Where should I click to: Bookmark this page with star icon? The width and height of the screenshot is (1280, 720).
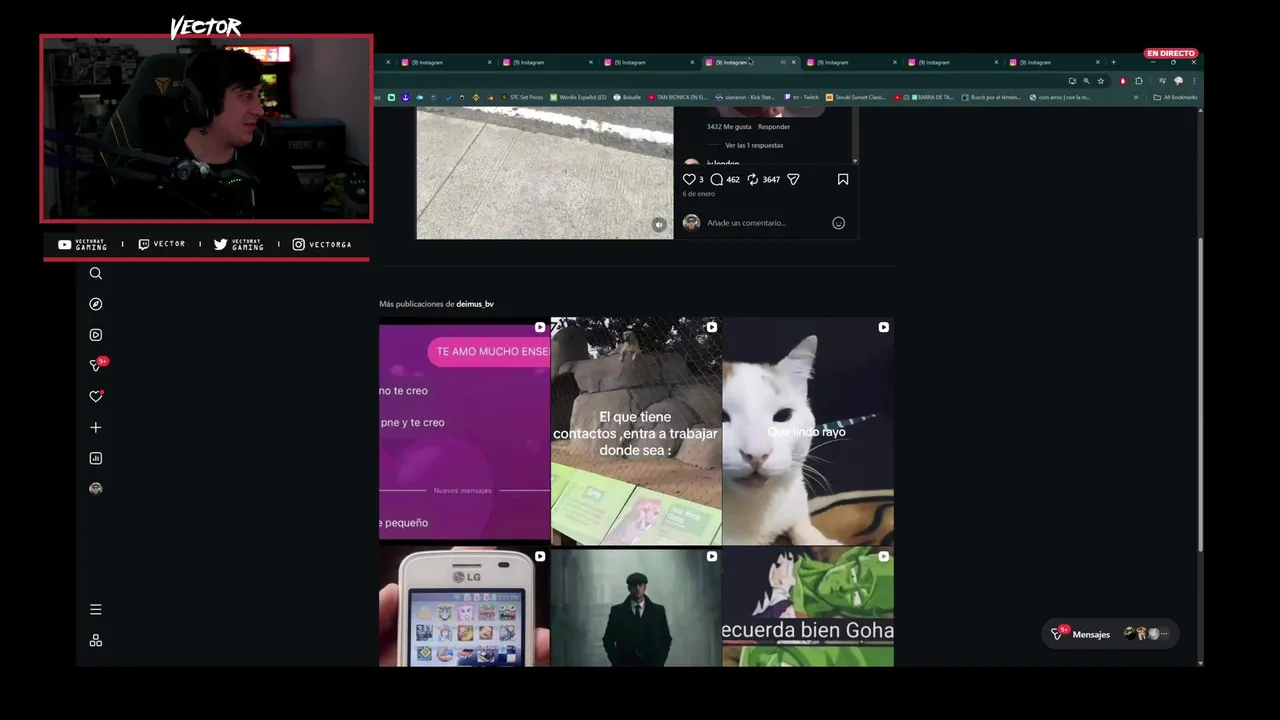(1101, 81)
